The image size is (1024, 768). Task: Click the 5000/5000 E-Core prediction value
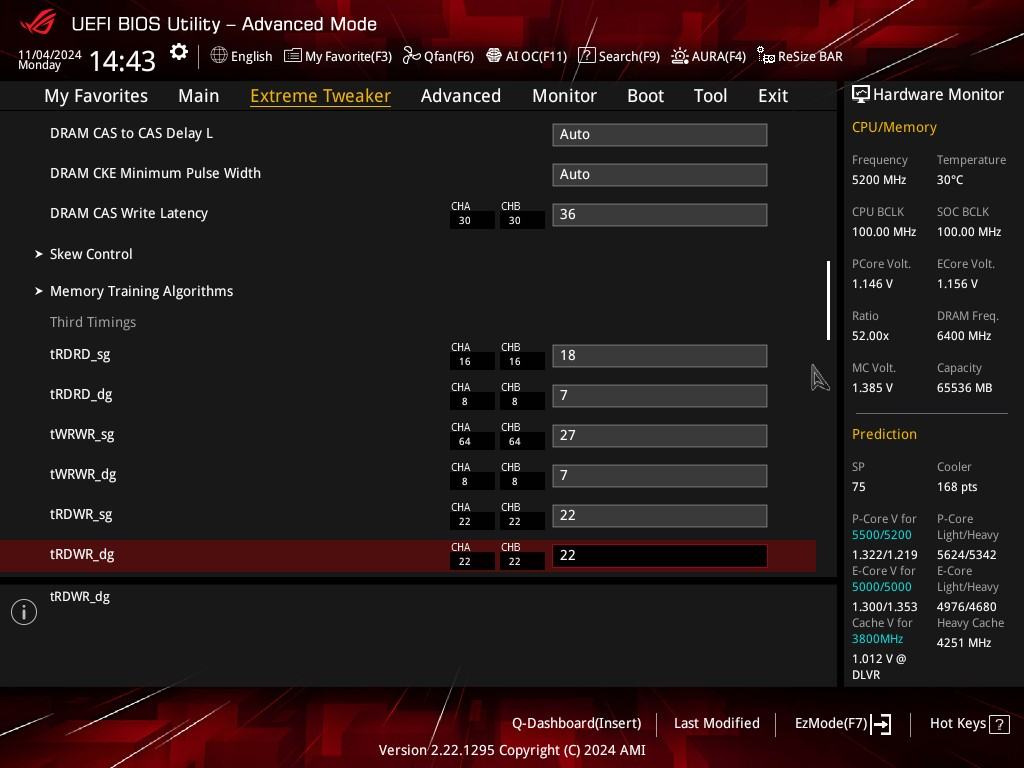(x=881, y=587)
